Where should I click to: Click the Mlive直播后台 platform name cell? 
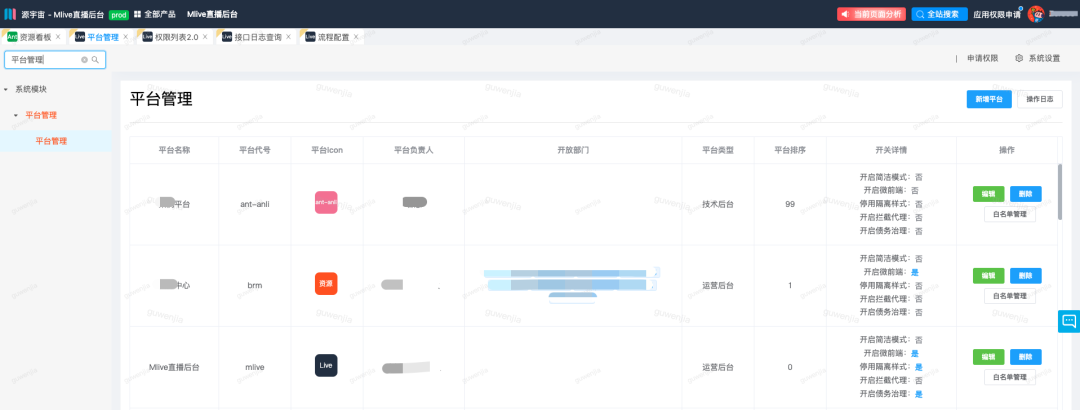174,367
